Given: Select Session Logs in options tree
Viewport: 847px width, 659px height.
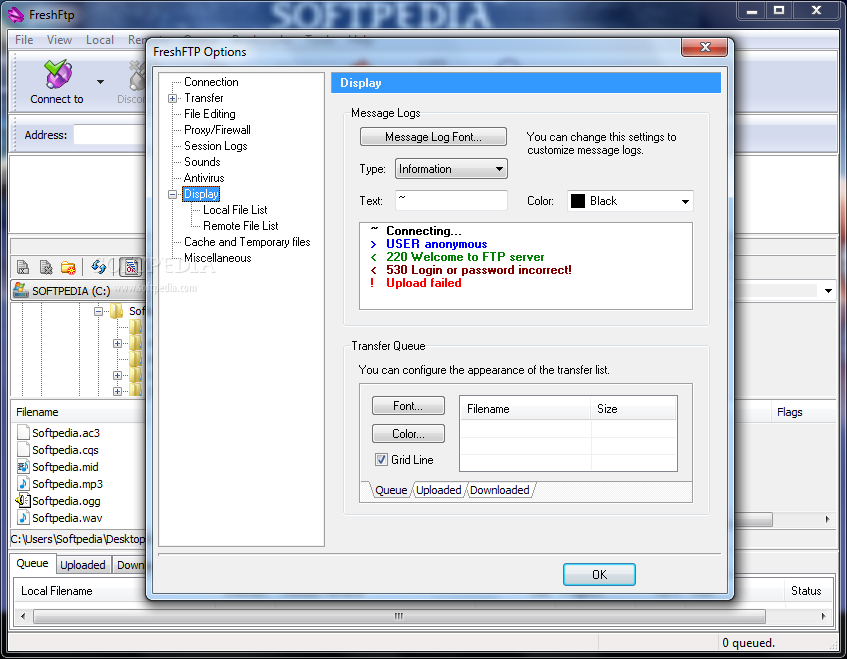Looking at the screenshot, I should click(216, 146).
